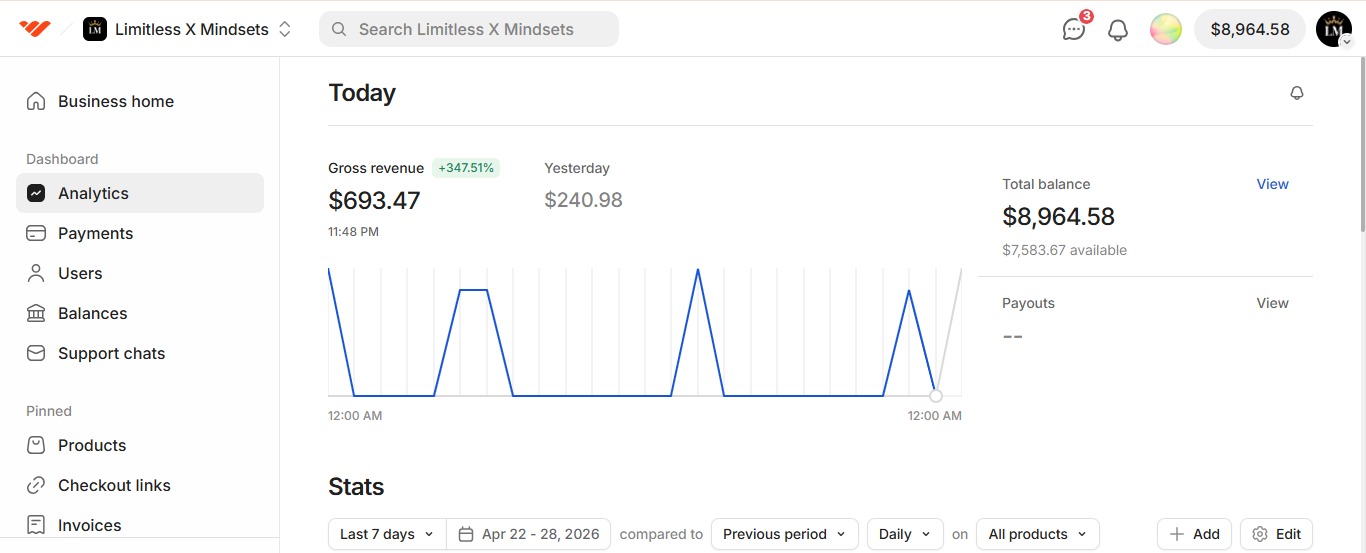
Task: Click the chart's current time marker dot
Action: (936, 396)
